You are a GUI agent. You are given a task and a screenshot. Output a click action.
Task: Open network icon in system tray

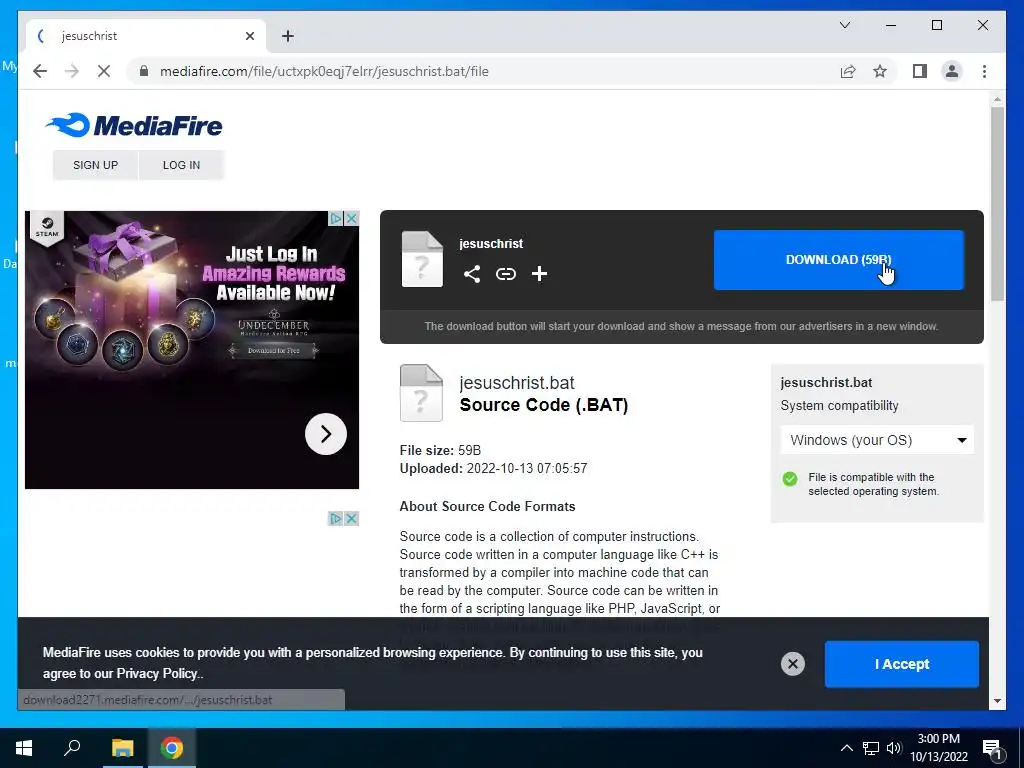point(871,748)
